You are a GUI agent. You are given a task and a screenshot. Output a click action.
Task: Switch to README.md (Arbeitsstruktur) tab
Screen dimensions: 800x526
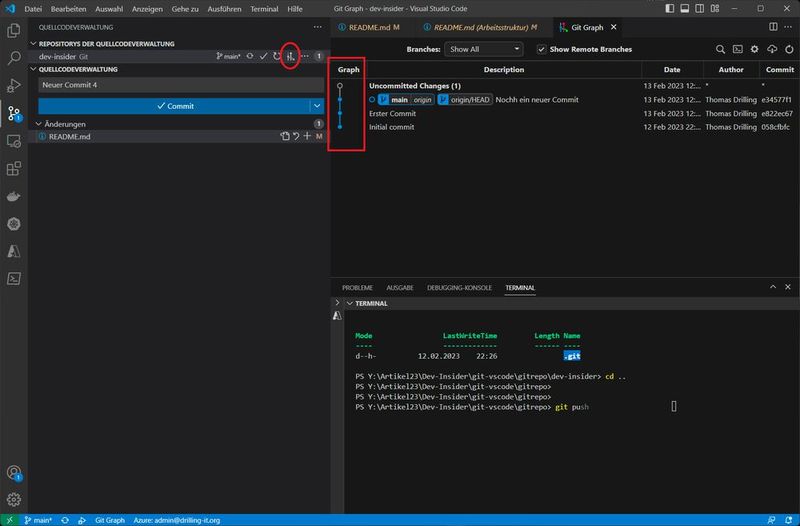tap(481, 27)
